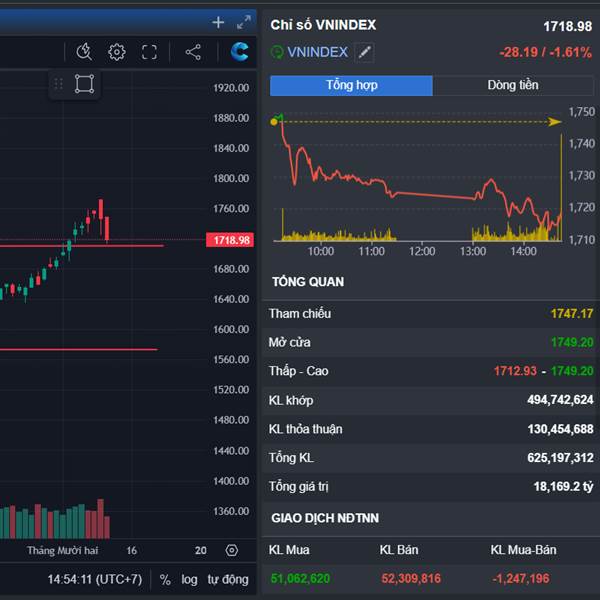Click the KL Mua-Bán value -1,247,196

[521, 579]
